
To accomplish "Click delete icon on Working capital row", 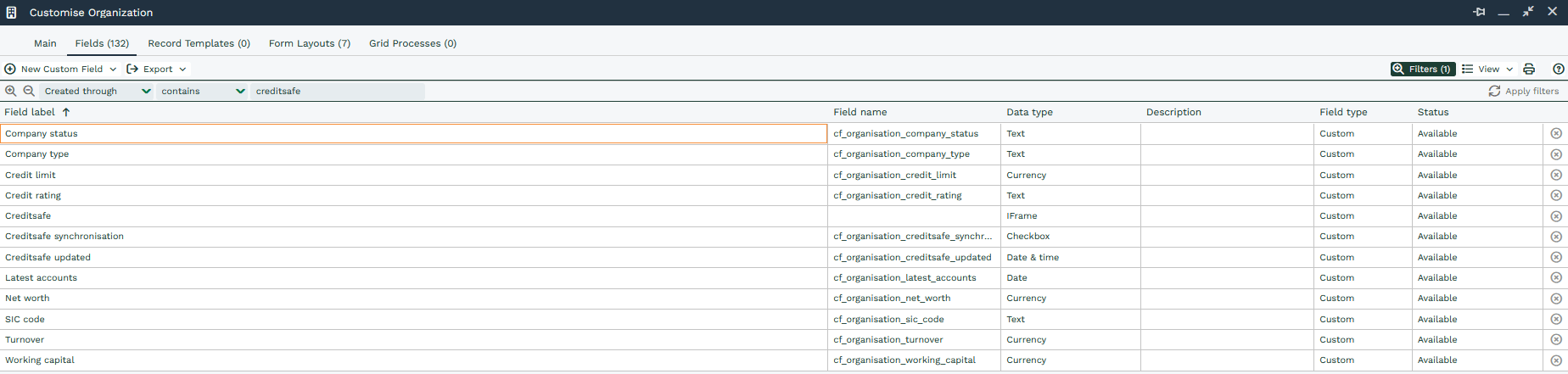I will tap(1555, 360).
